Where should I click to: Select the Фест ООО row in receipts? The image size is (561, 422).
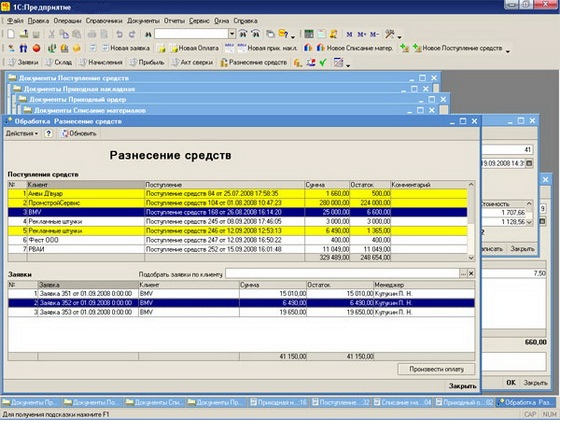pos(238,240)
